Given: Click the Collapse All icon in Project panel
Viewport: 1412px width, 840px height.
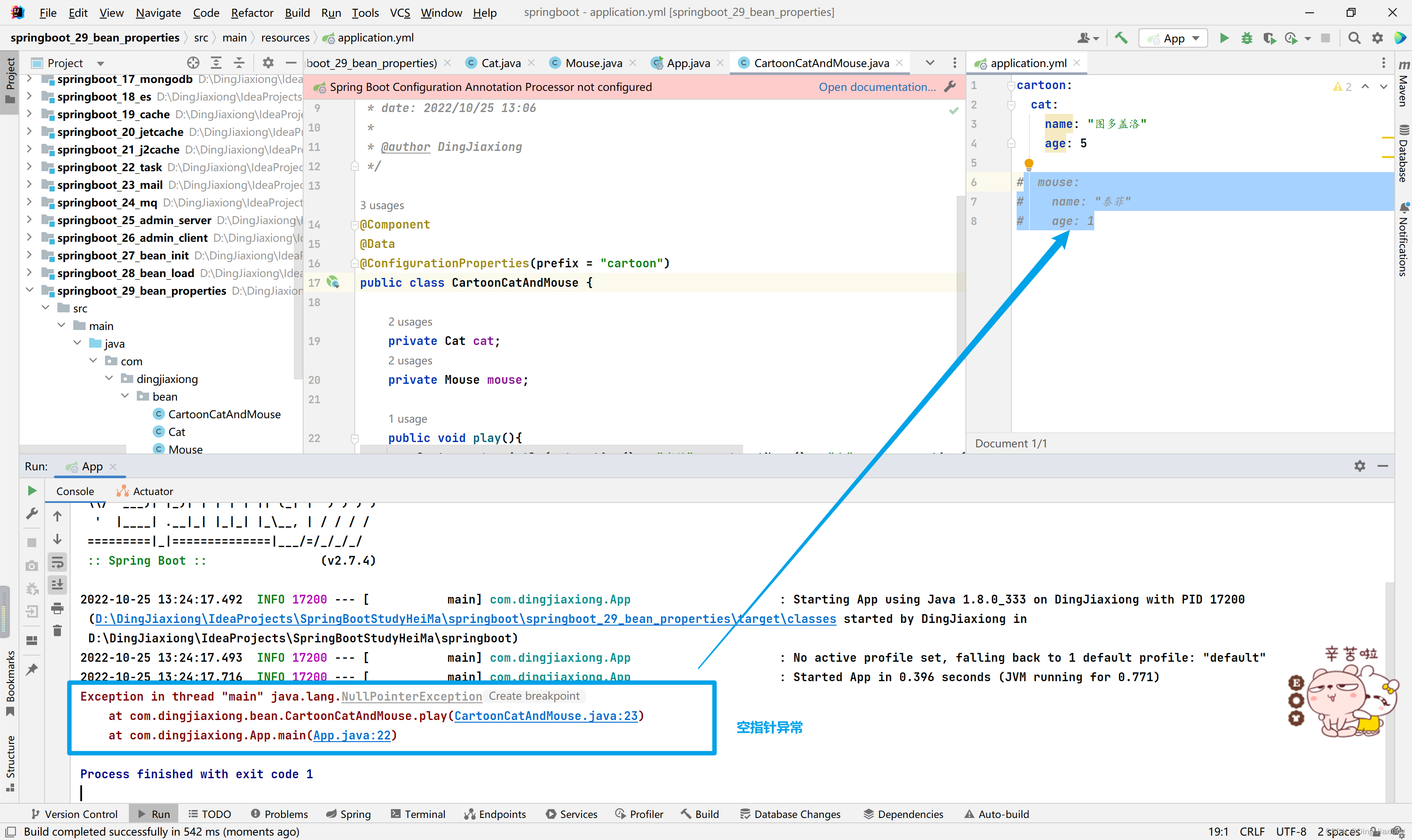Looking at the screenshot, I should [239, 63].
